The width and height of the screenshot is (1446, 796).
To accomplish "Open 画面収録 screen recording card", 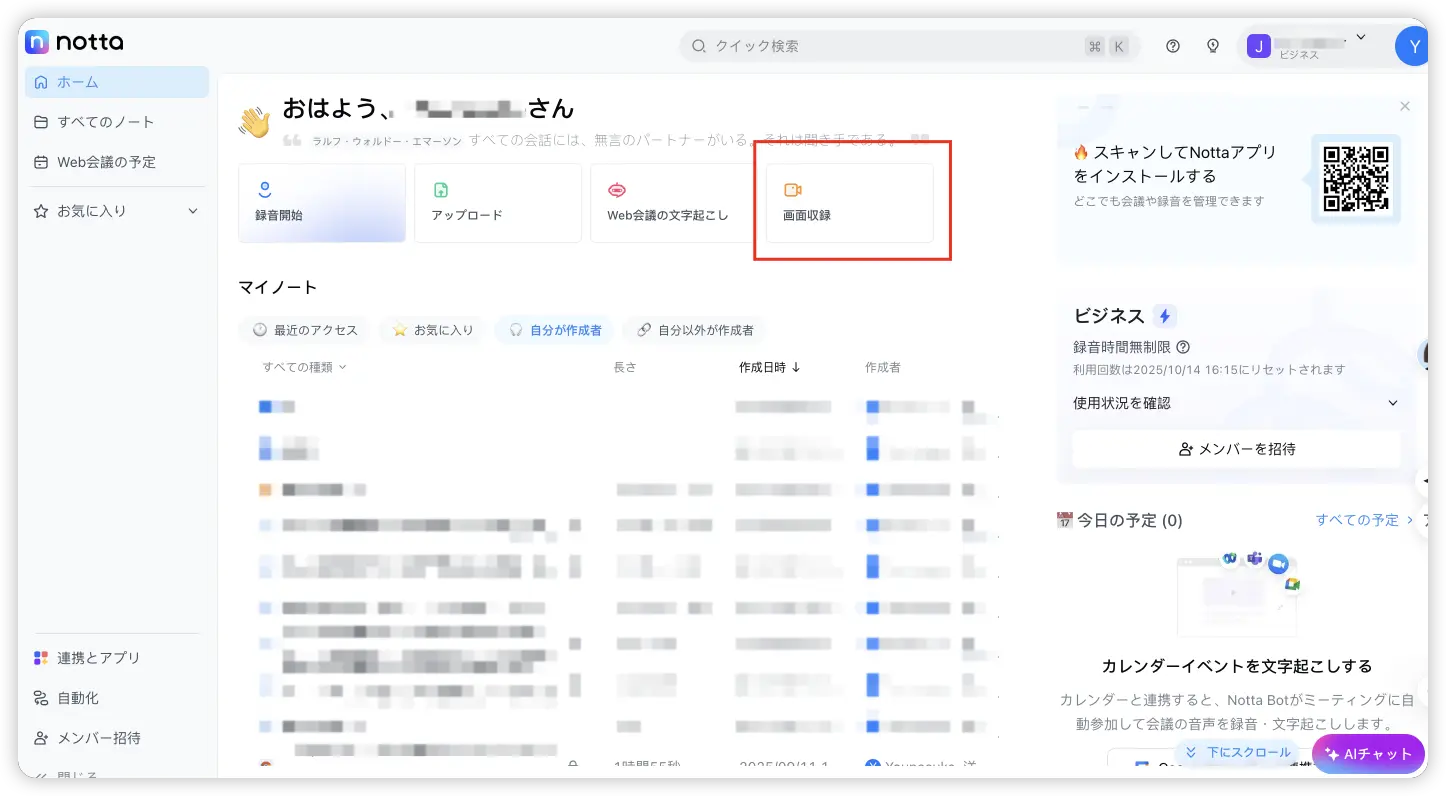I will (x=849, y=203).
